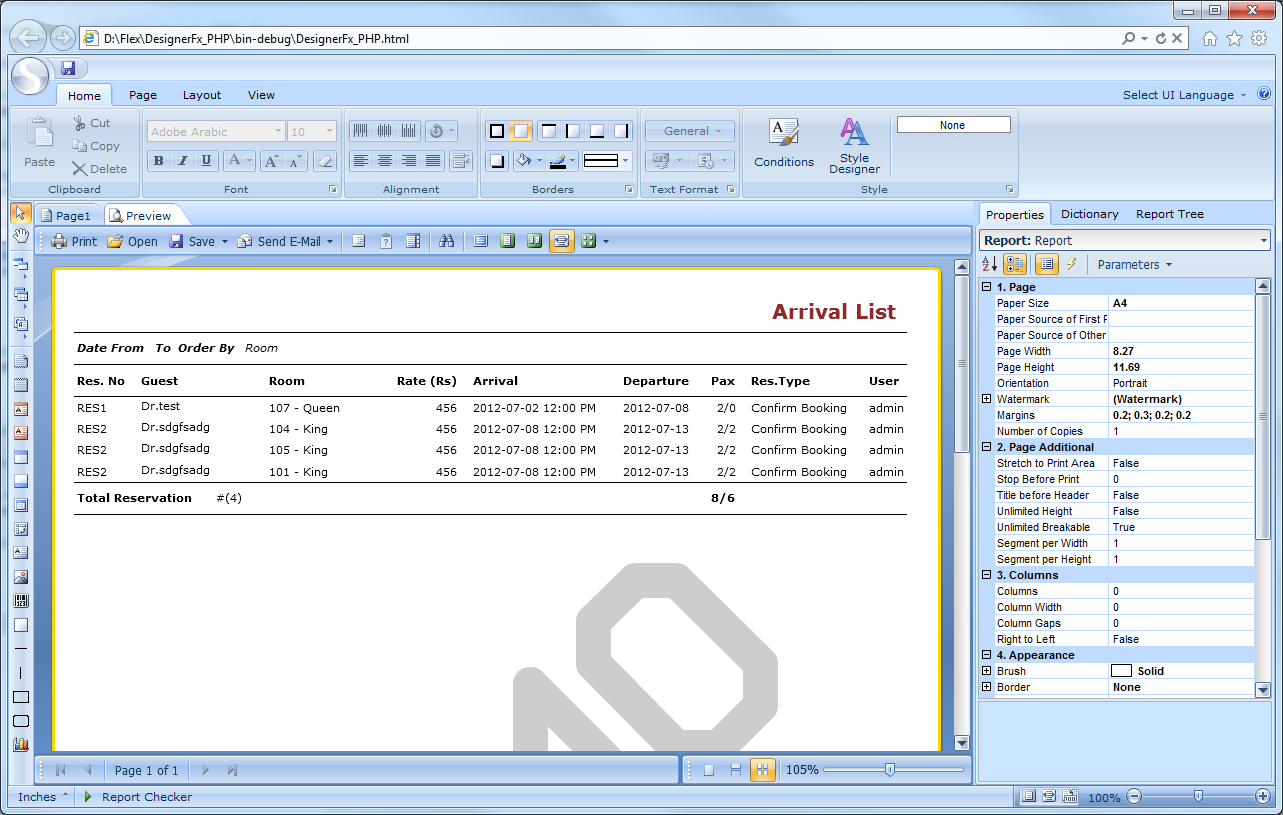Adjust the preview zoom slider at 105%
The width and height of the screenshot is (1283, 815).
point(890,770)
